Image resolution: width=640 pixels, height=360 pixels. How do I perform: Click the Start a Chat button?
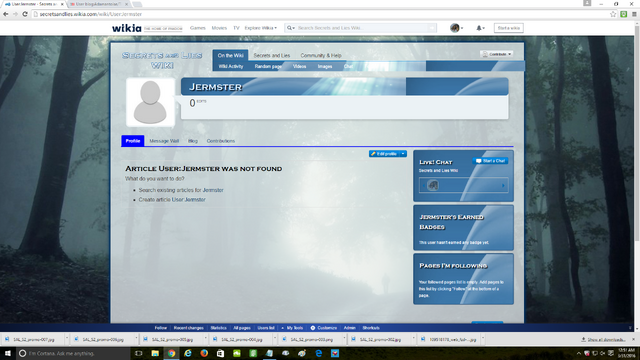(490, 161)
